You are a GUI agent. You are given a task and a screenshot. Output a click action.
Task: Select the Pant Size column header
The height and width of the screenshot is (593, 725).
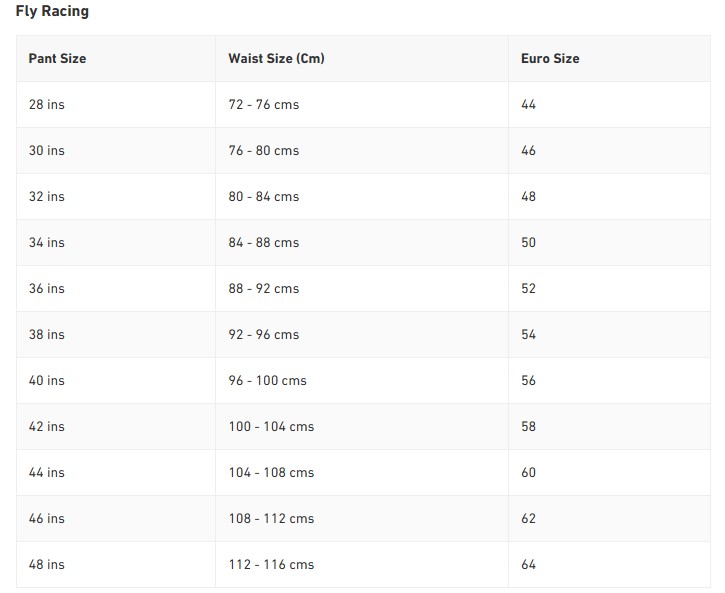[x=57, y=59]
